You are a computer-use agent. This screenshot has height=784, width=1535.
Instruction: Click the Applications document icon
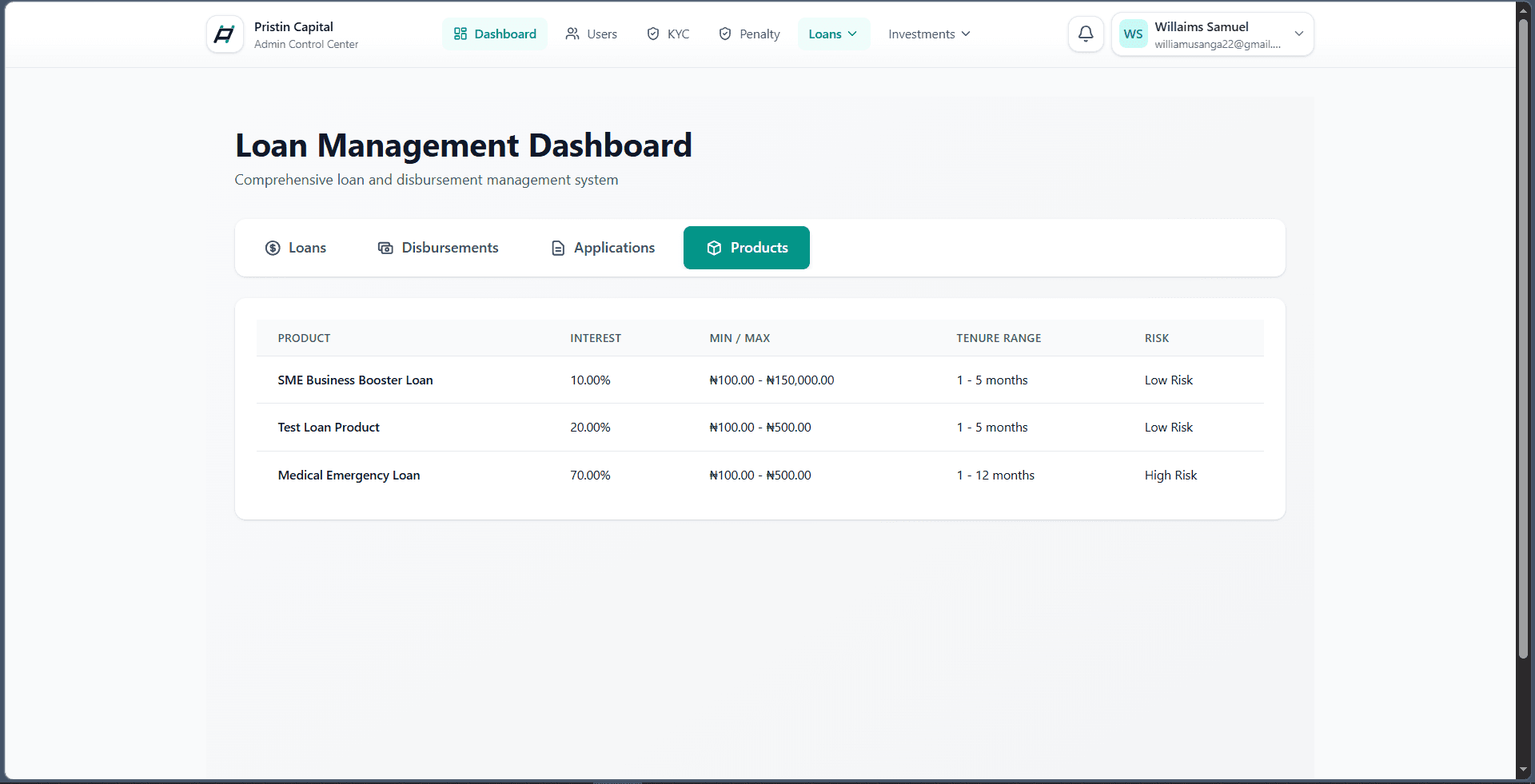[x=558, y=248]
